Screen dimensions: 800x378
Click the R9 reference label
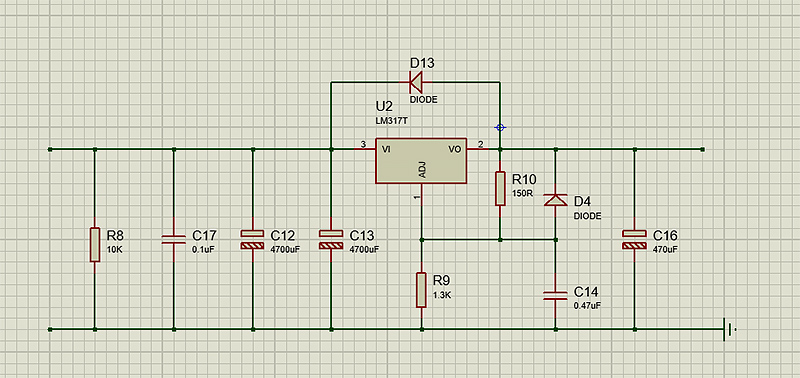pos(441,281)
